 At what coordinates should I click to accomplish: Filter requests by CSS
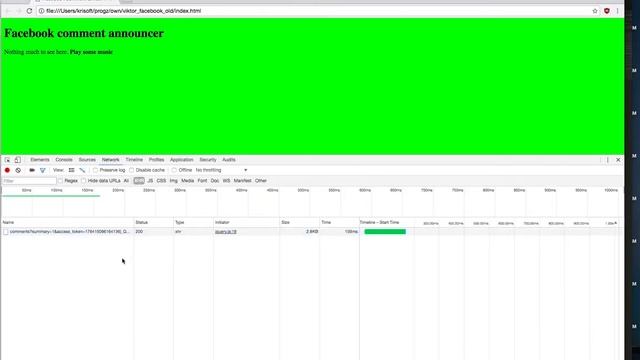(x=161, y=181)
